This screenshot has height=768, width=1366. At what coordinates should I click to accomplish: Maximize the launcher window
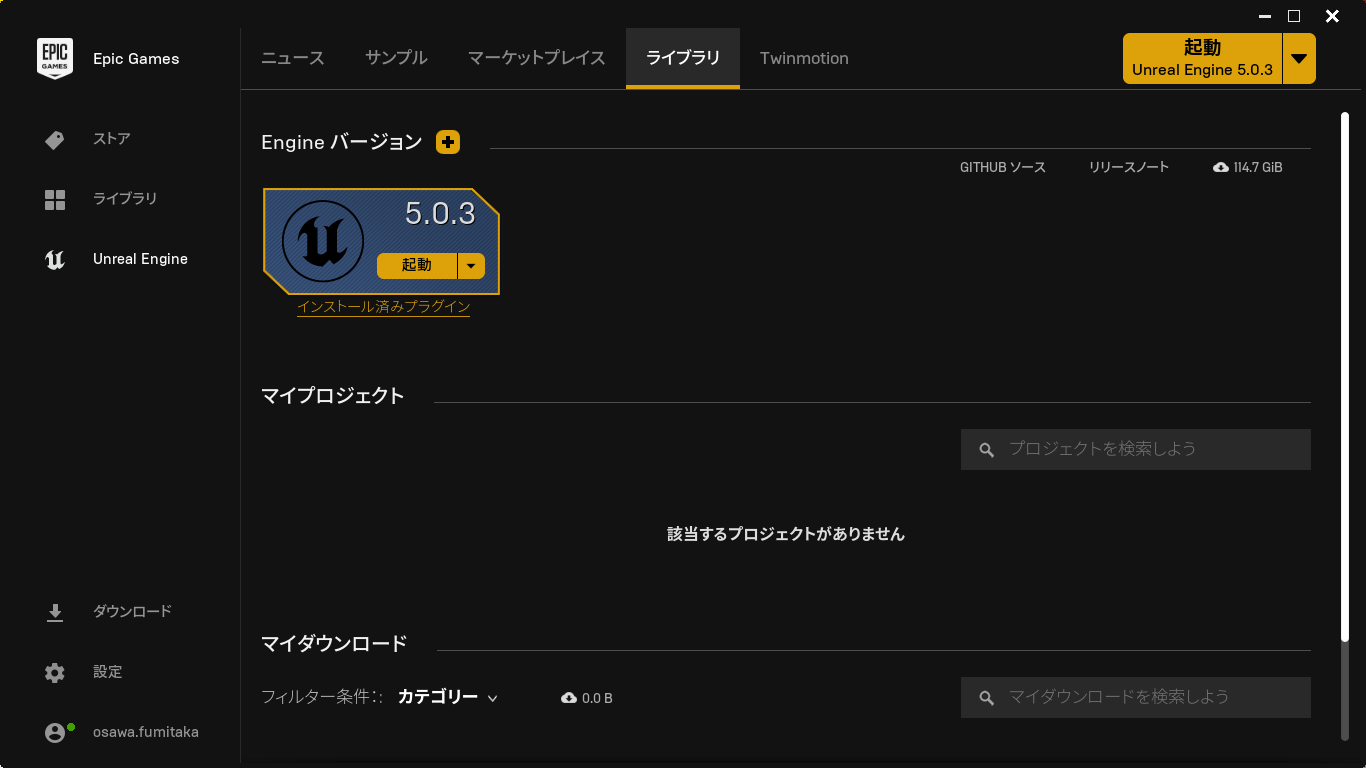tap(1294, 16)
